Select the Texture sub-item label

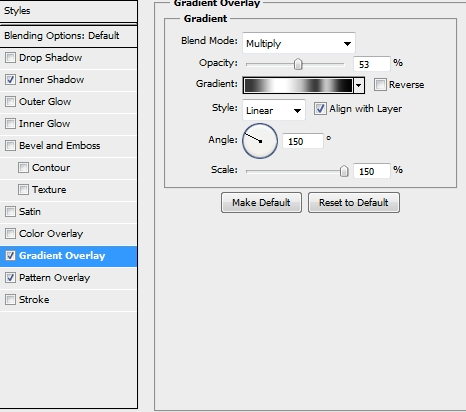click(x=49, y=190)
